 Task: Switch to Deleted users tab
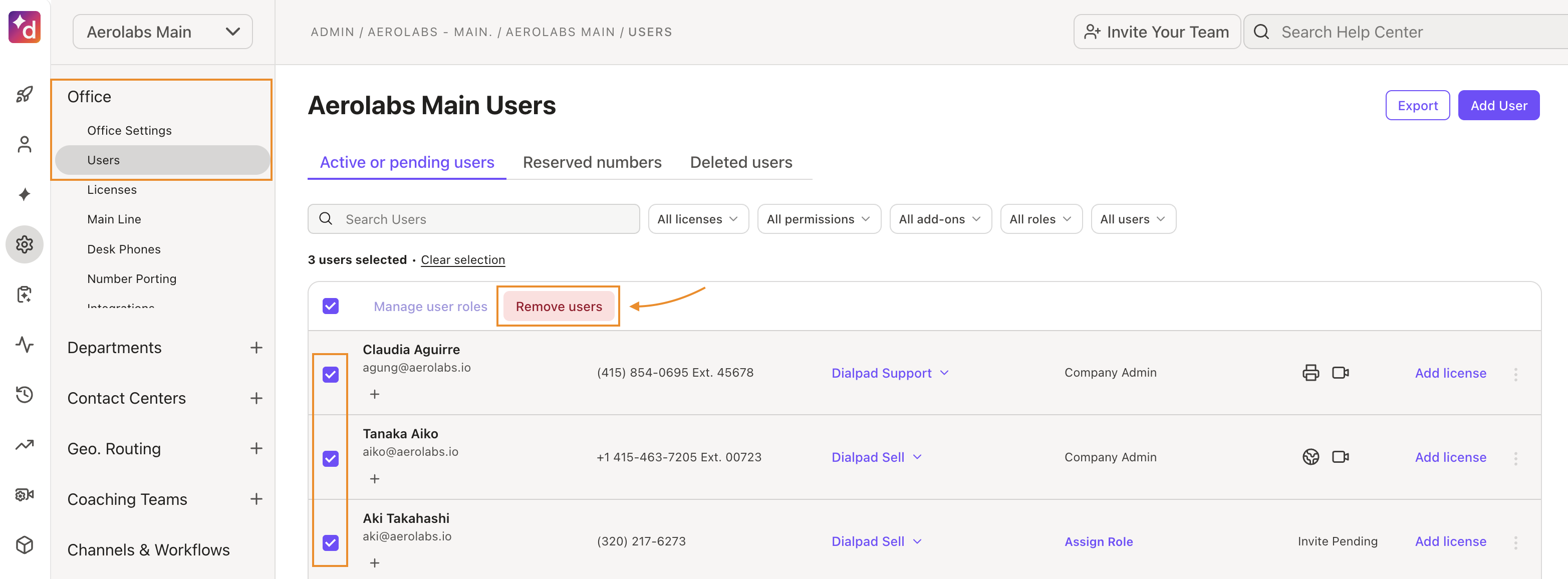coord(741,163)
